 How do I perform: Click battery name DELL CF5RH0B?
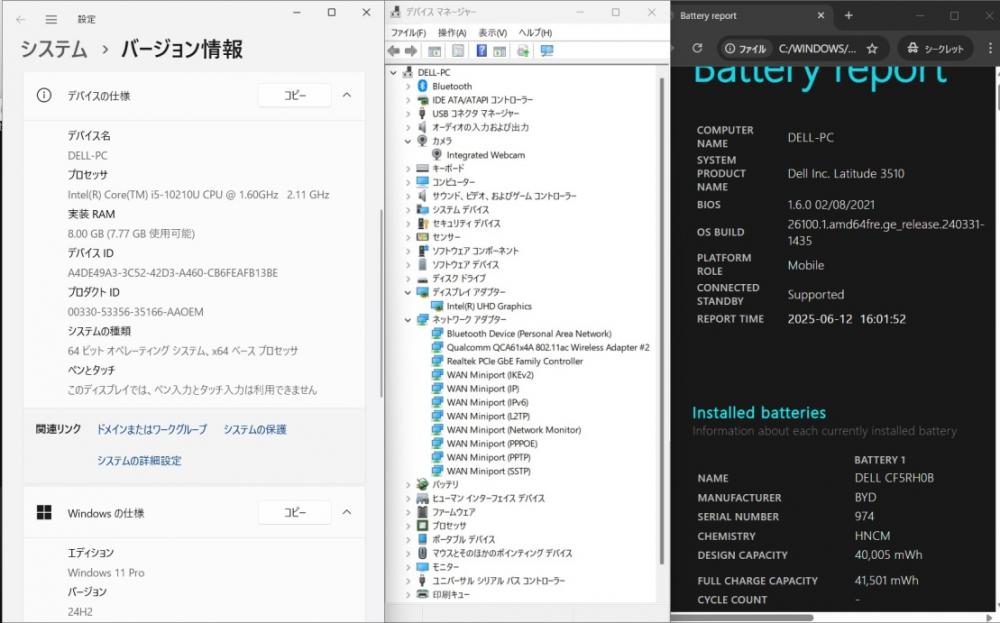894,478
